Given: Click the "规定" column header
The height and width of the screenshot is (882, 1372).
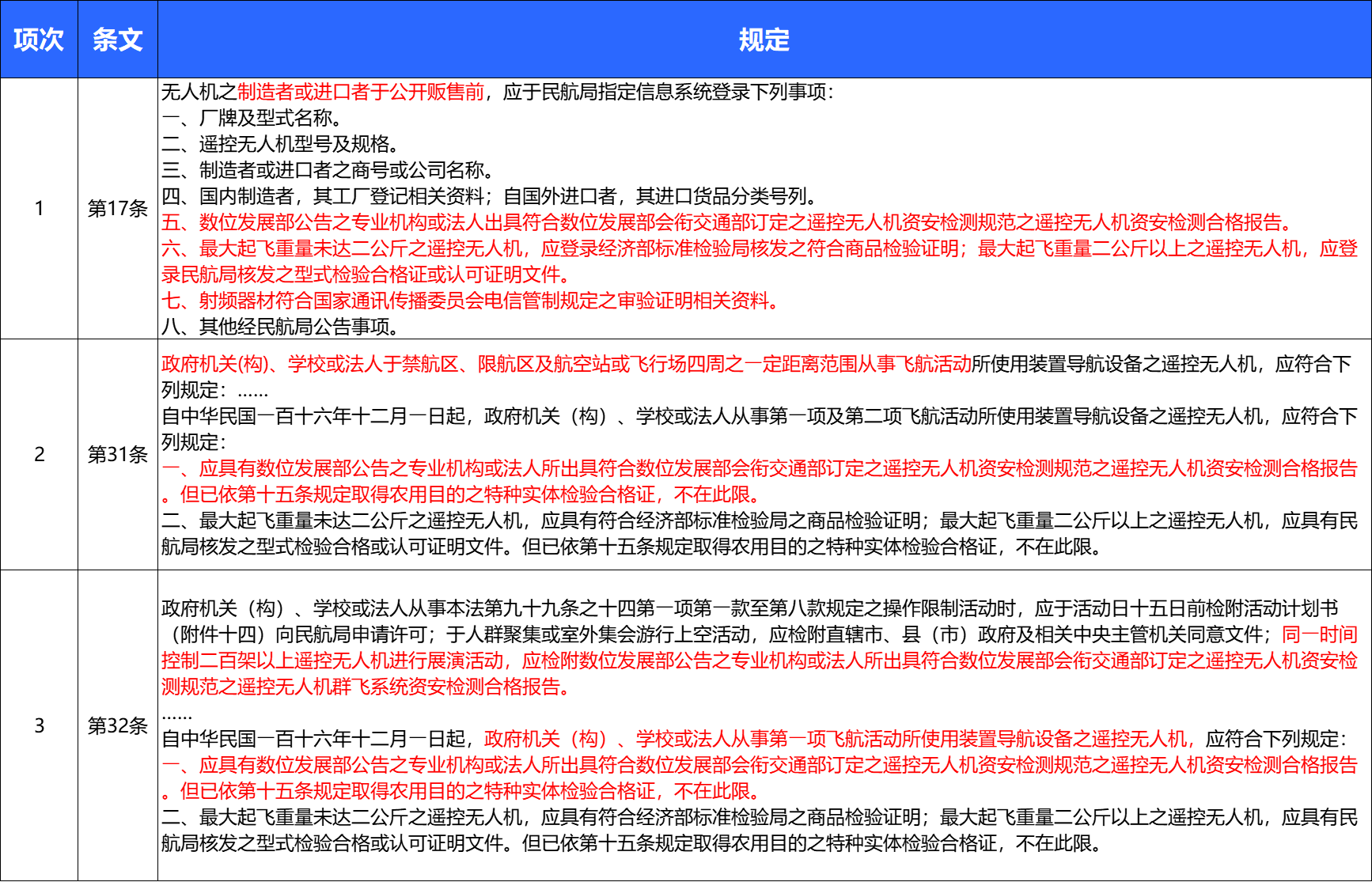Looking at the screenshot, I should coord(764,40).
